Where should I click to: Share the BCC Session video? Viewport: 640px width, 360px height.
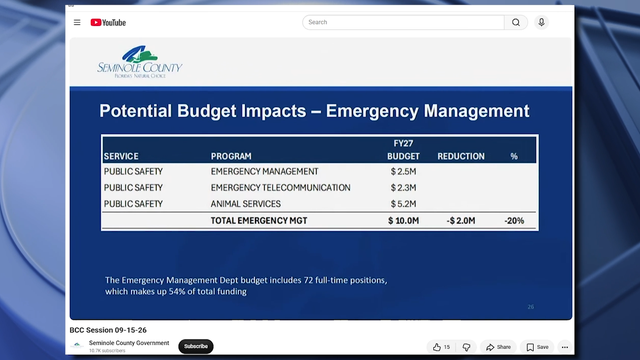(x=498, y=347)
